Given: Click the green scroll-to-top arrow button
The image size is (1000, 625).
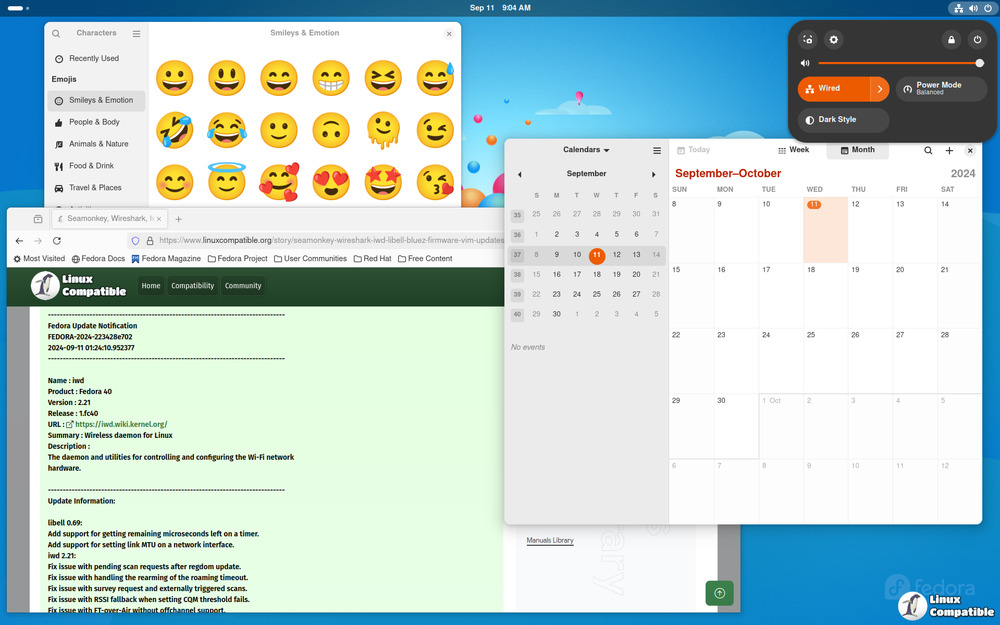Looking at the screenshot, I should coord(719,593).
